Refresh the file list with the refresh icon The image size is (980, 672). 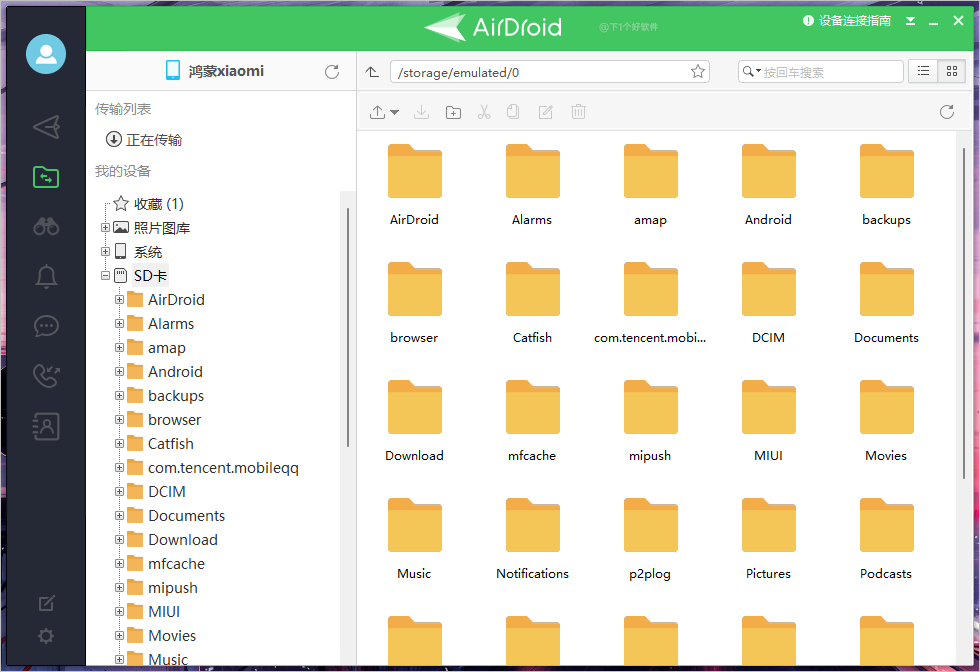tap(946, 112)
